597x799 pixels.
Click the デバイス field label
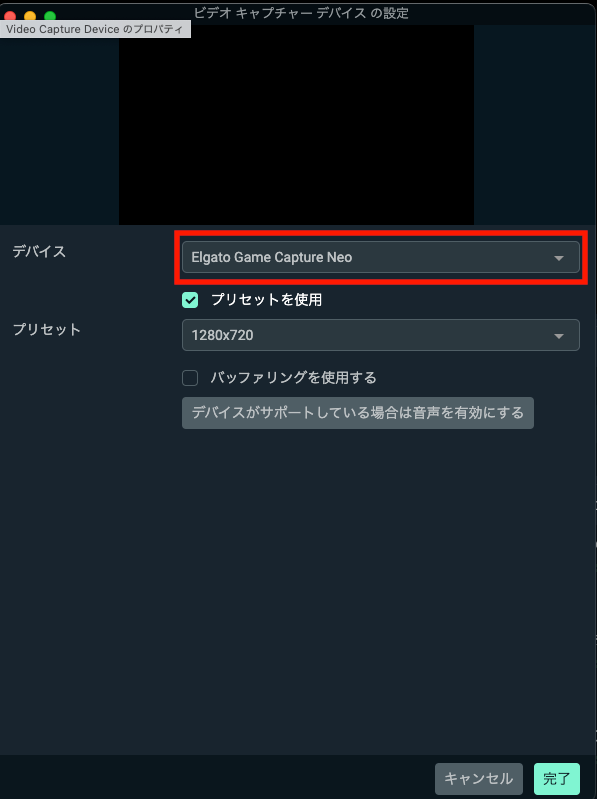pyautogui.click(x=39, y=251)
